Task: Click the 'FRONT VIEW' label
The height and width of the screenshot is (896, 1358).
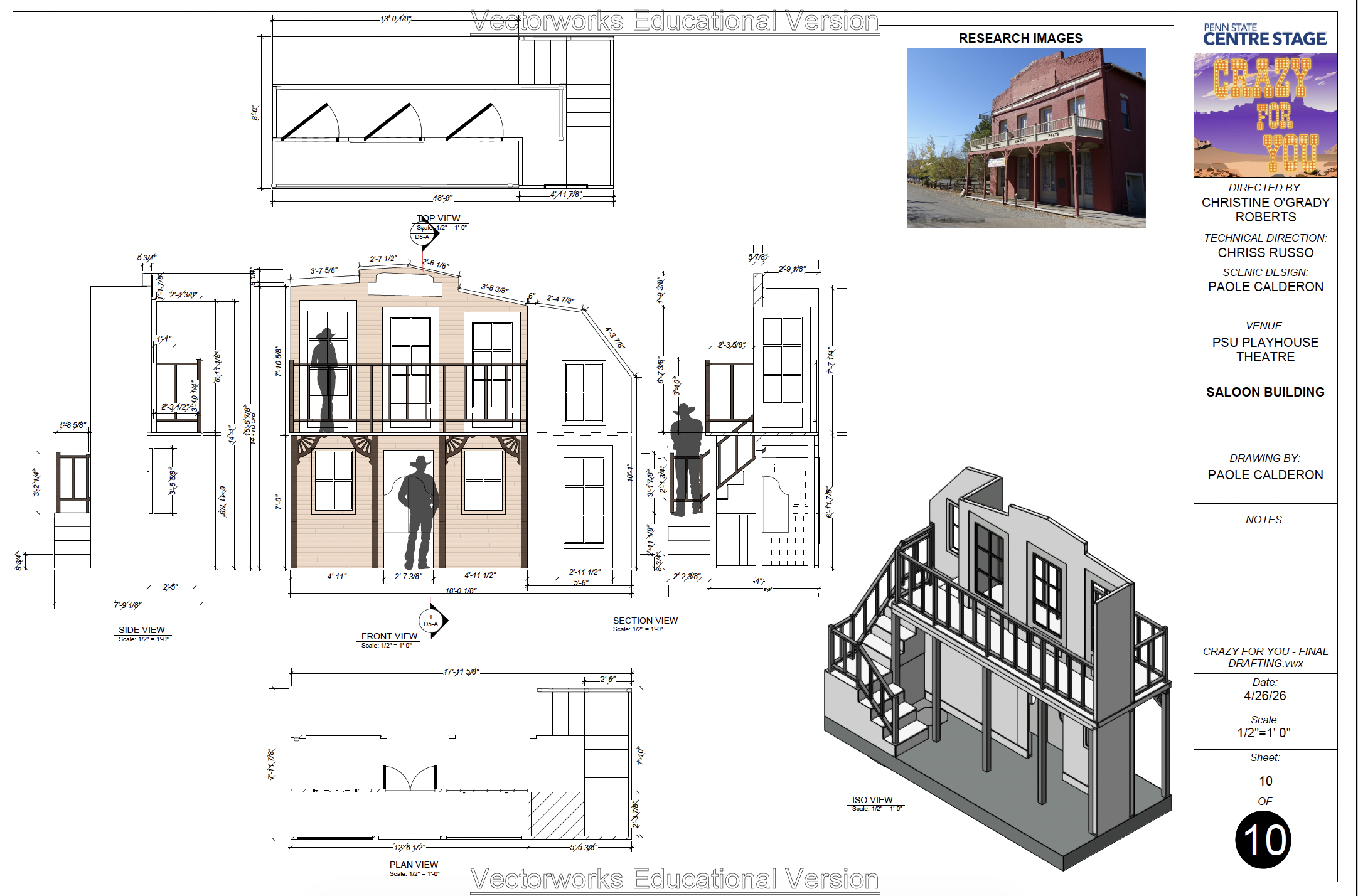Action: [x=389, y=636]
